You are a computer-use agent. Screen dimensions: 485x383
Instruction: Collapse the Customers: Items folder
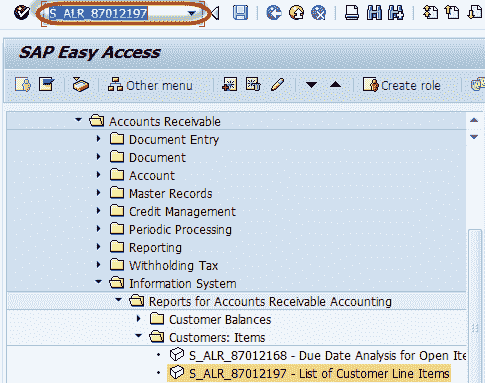coord(139,336)
